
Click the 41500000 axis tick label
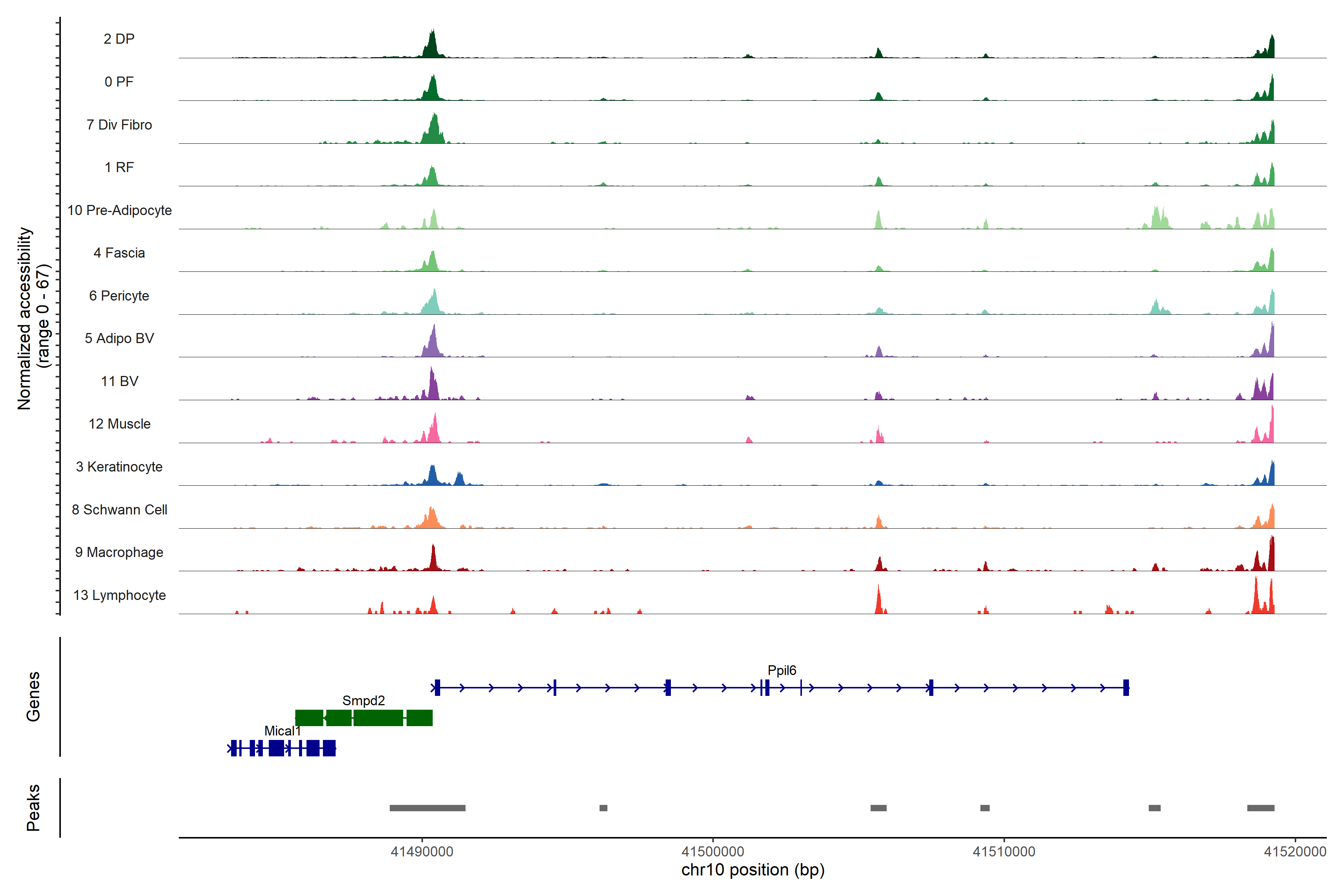[x=713, y=852]
